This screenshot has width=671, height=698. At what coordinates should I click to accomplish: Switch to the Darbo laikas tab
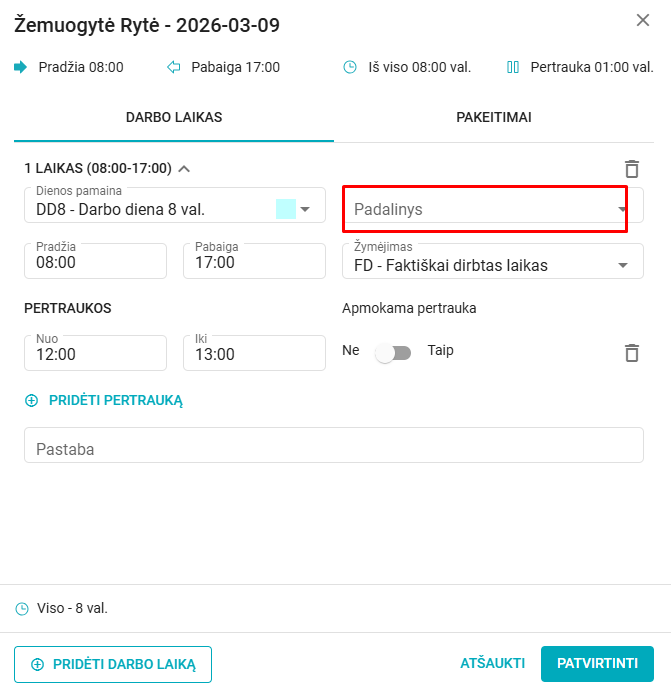[x=174, y=117]
